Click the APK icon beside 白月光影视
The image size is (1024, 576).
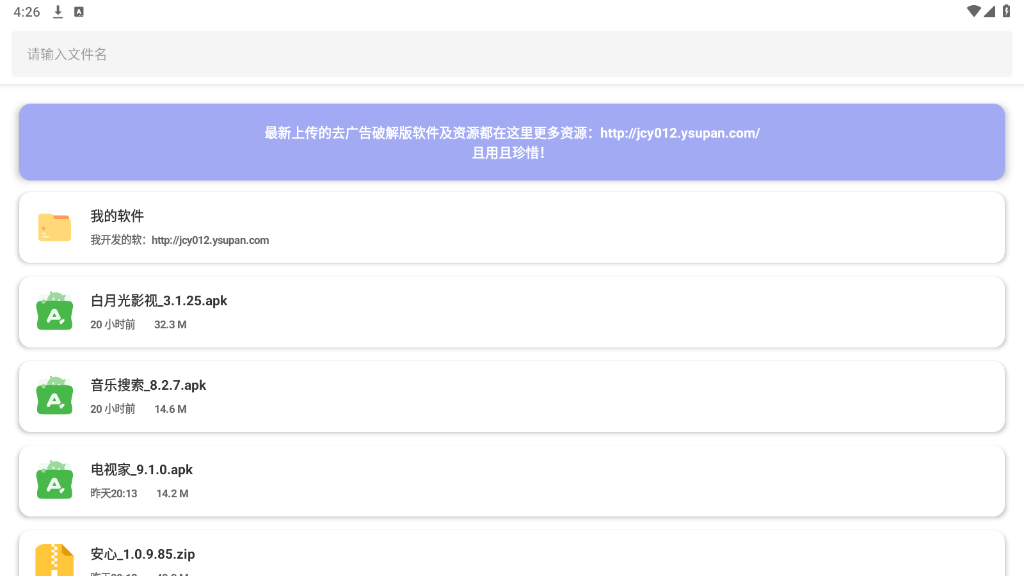pos(55,312)
